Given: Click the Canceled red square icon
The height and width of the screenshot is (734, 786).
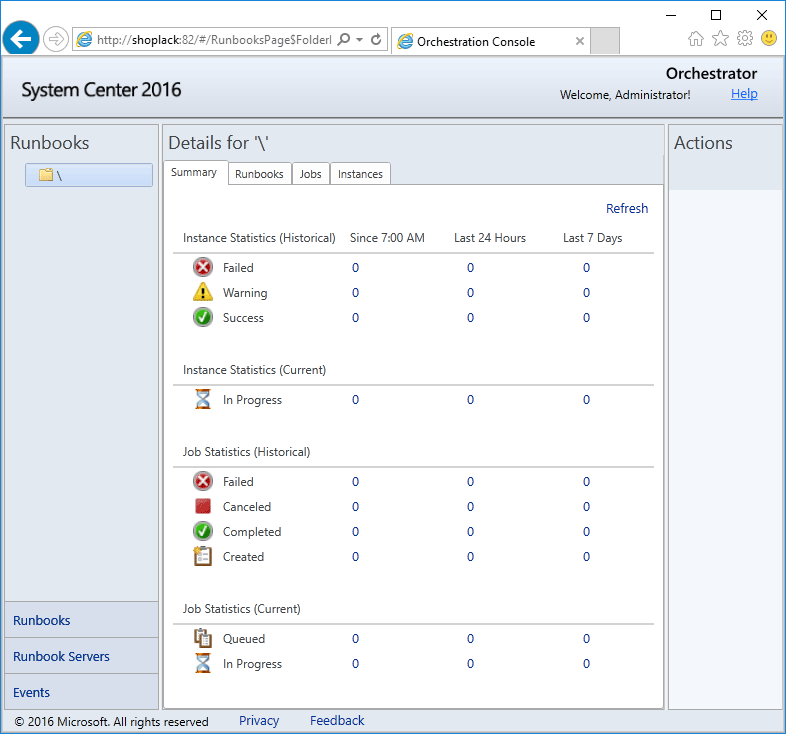Looking at the screenshot, I should tap(203, 506).
